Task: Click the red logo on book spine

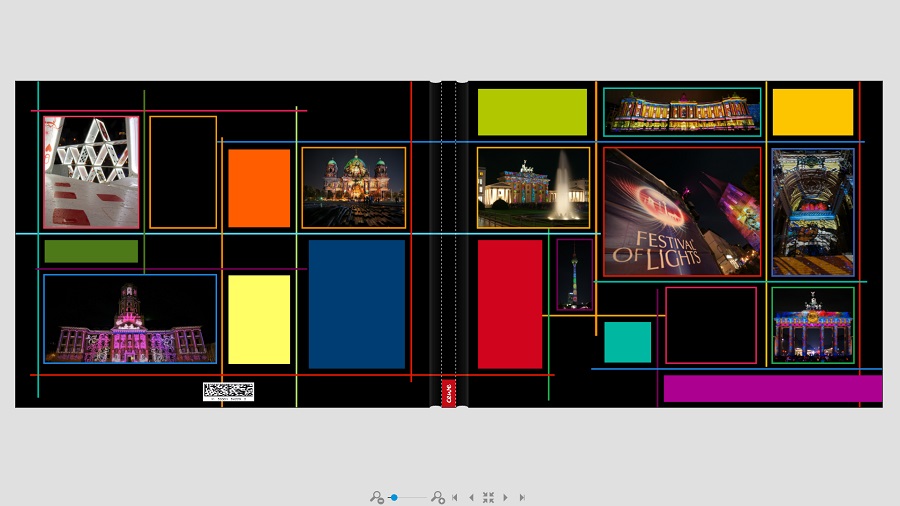Action: 448,393
